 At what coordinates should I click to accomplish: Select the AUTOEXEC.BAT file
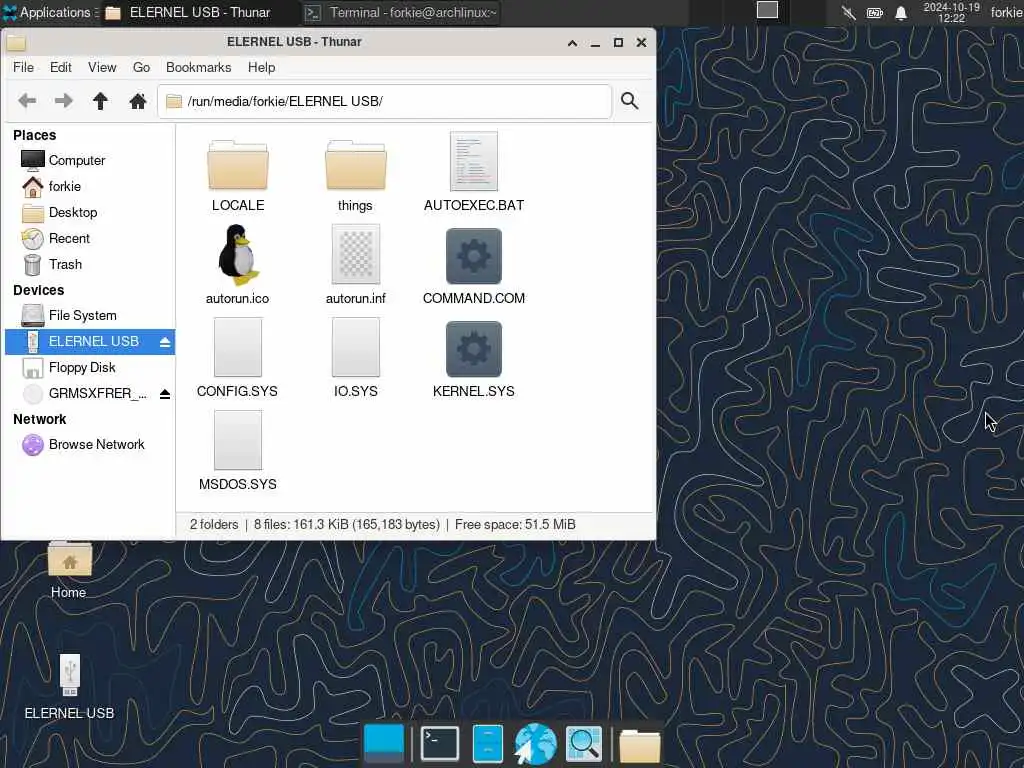pos(473,172)
